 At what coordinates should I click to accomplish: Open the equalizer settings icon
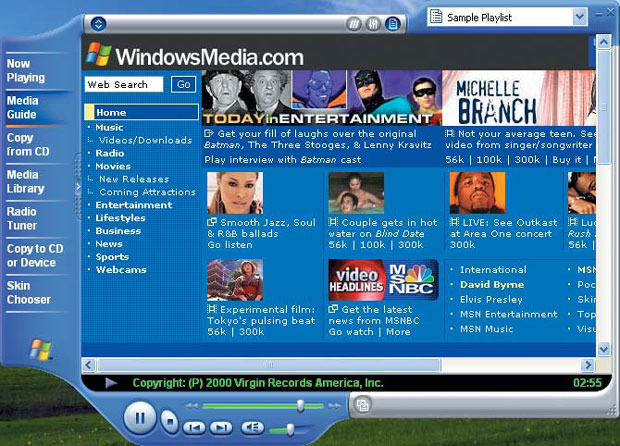tap(373, 25)
